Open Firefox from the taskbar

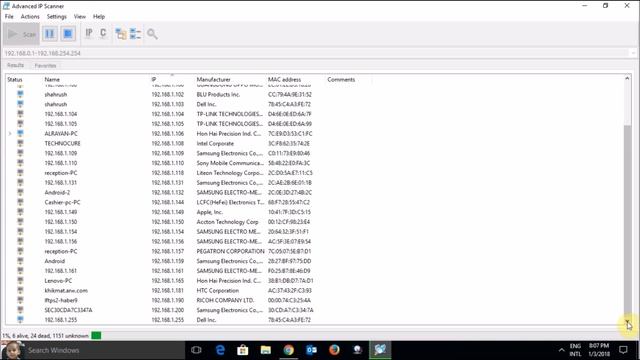point(334,350)
